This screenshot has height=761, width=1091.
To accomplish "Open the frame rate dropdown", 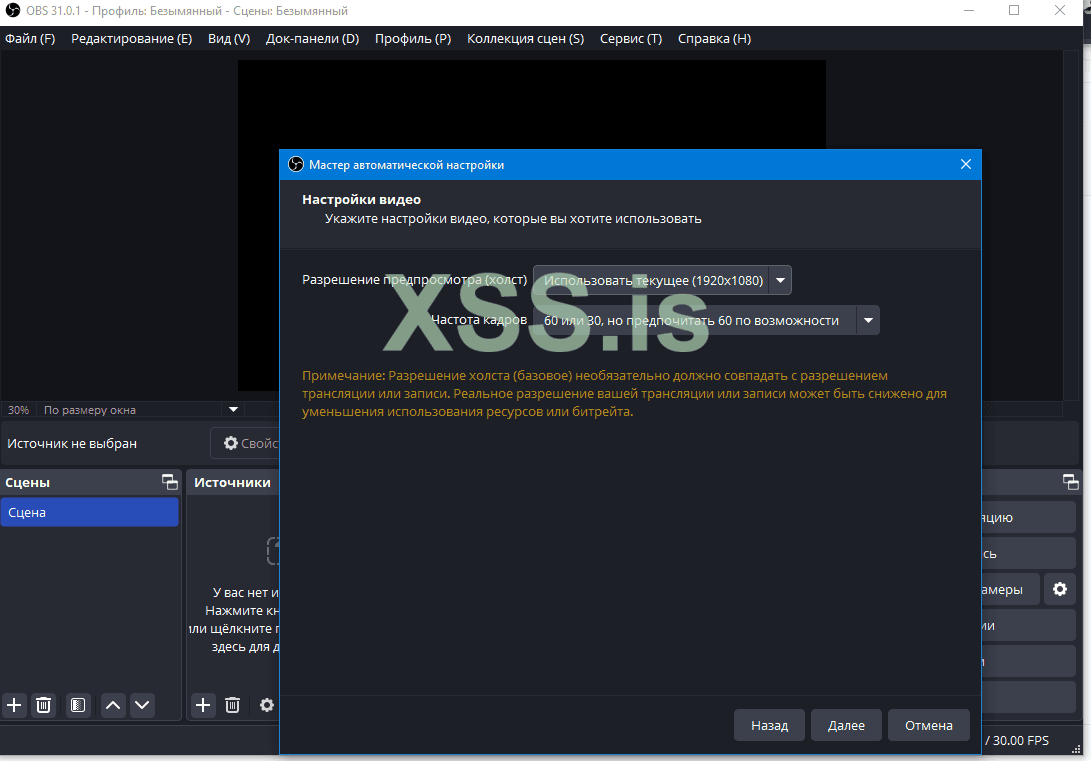I will coord(706,321).
